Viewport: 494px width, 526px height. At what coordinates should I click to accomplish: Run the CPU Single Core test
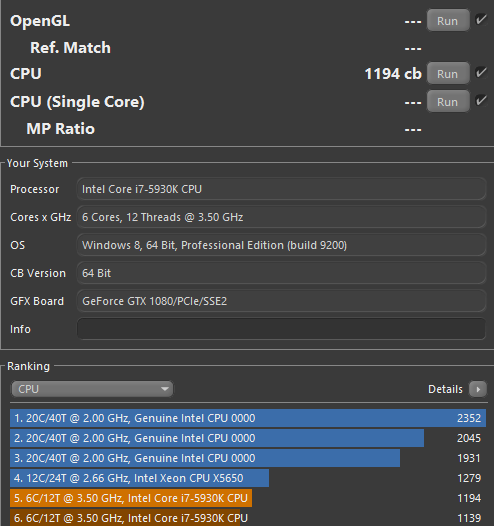448,101
